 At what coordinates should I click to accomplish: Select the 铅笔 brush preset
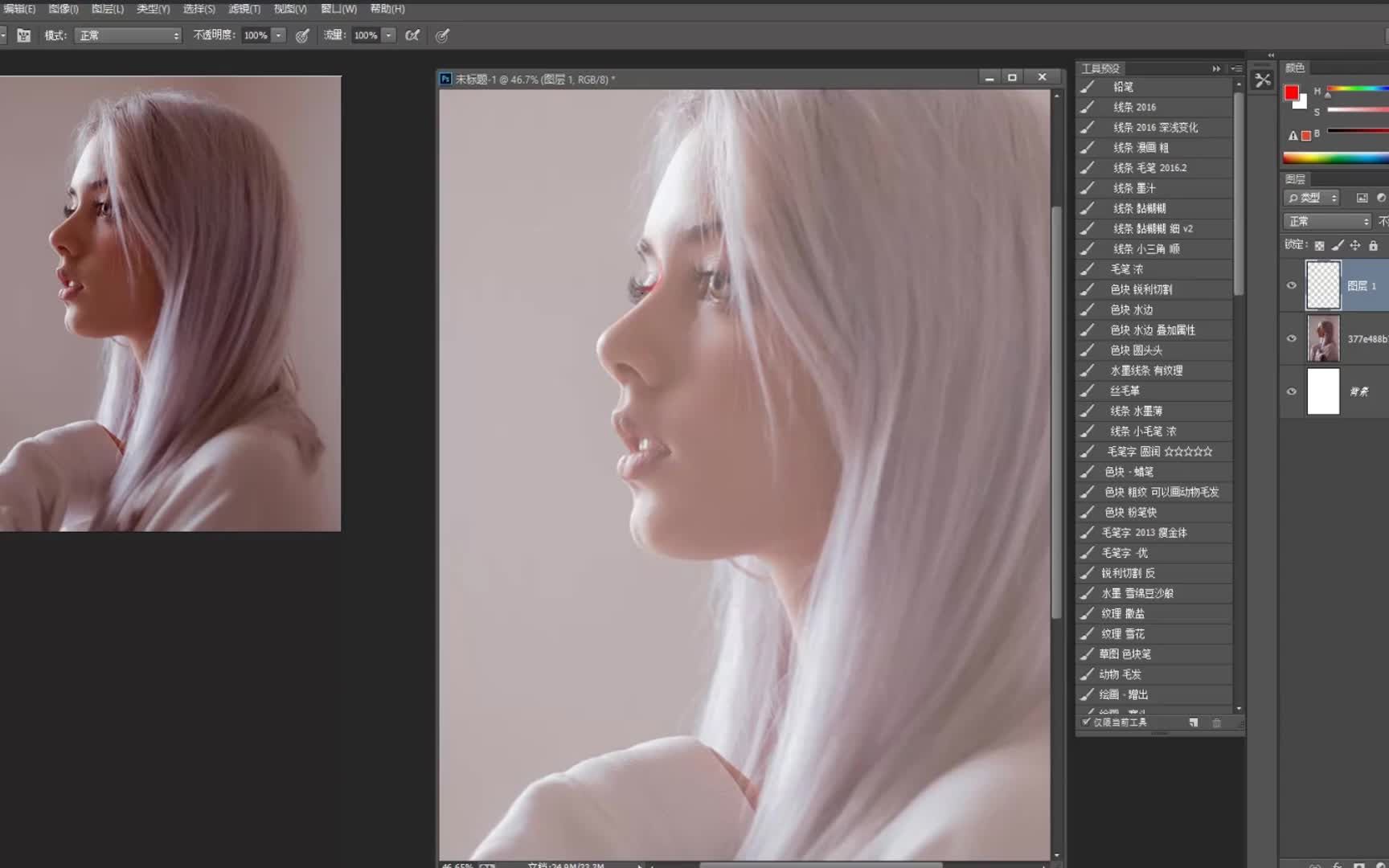coord(1154,87)
